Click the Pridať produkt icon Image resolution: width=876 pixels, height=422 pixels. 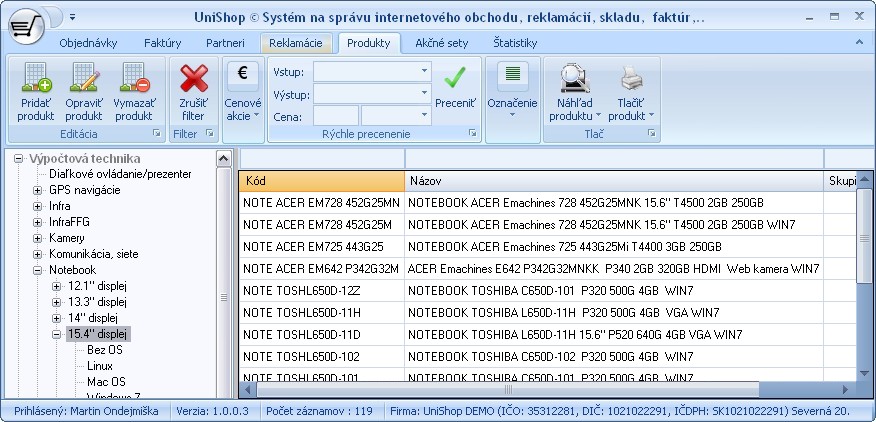coord(36,78)
